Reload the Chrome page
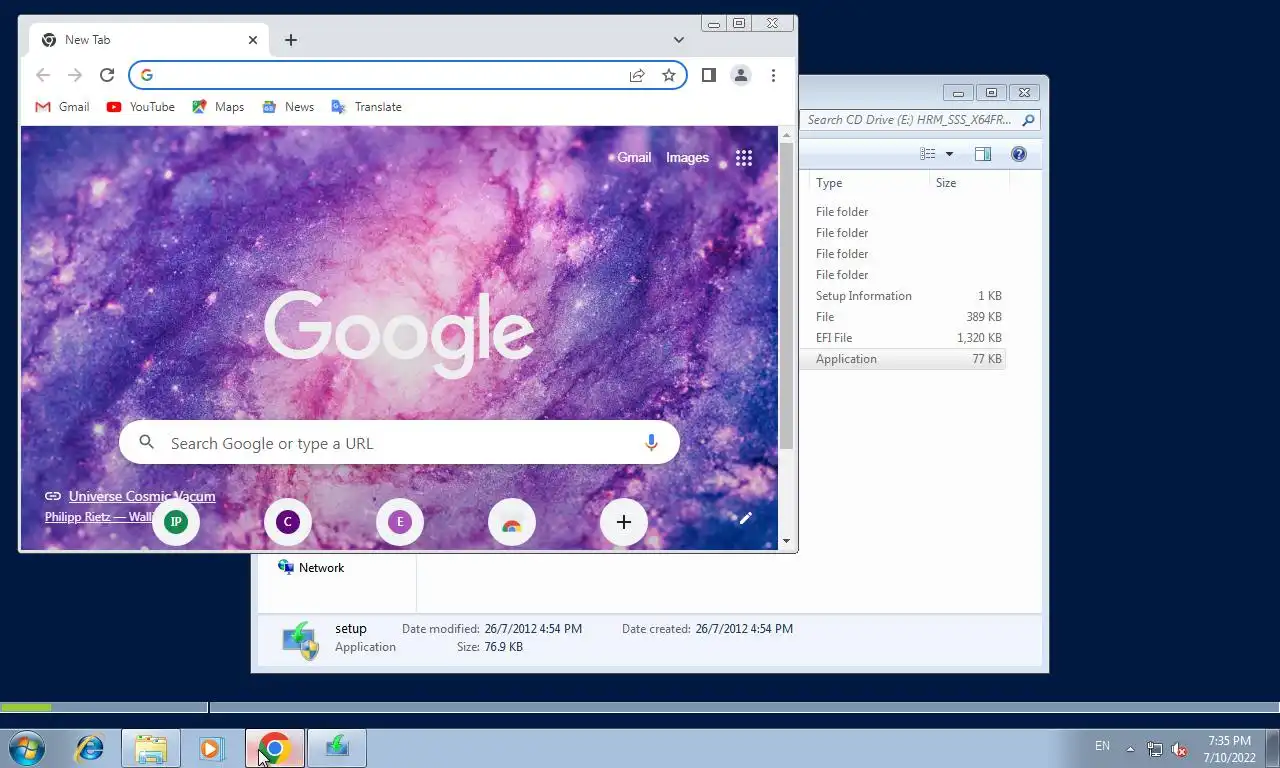Image resolution: width=1280 pixels, height=768 pixels. [x=107, y=75]
